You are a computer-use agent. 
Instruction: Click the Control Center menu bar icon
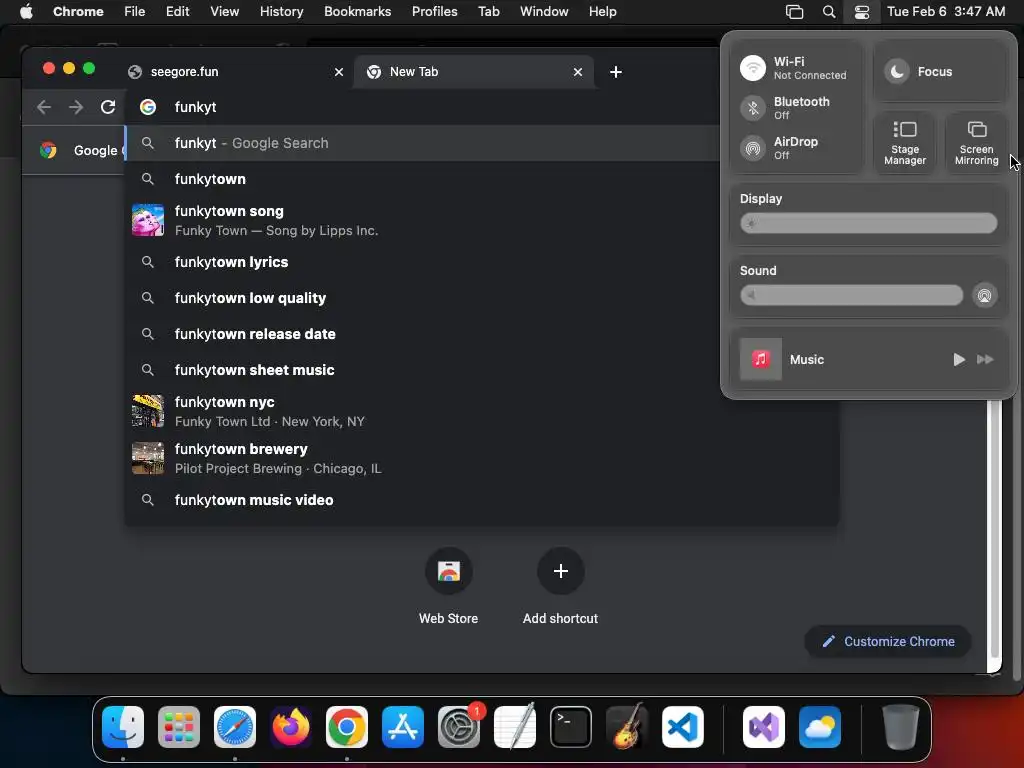861,12
